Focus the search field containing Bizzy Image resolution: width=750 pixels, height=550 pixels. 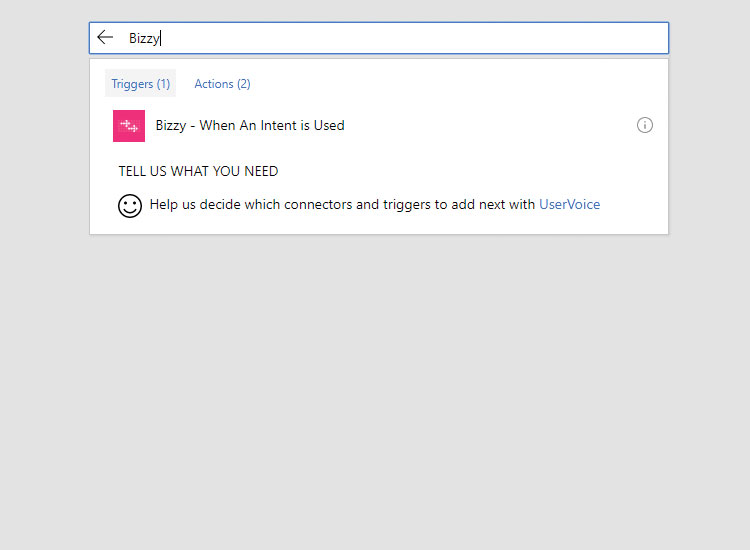tap(379, 38)
